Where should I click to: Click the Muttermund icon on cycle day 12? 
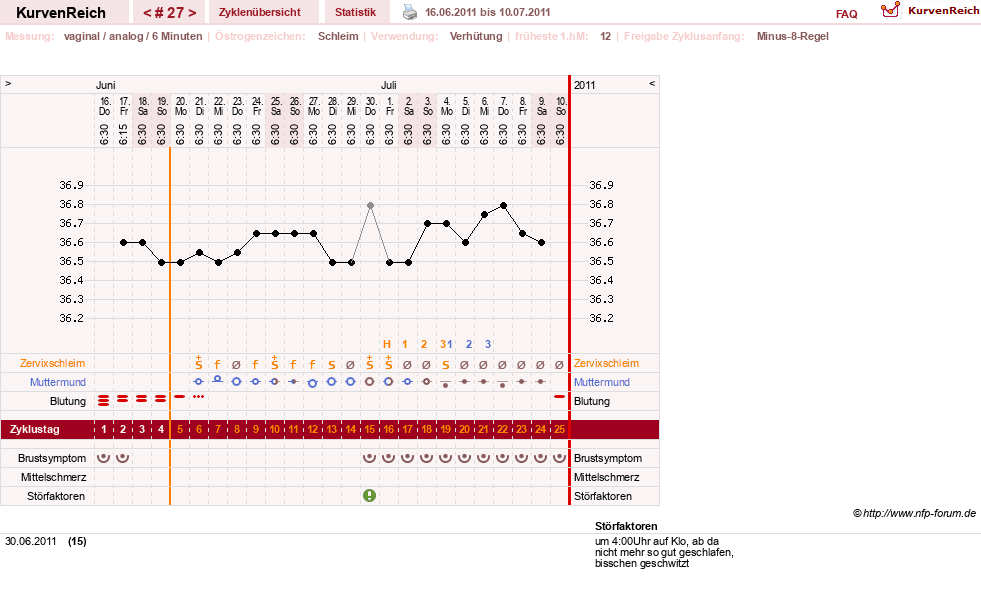coord(313,383)
